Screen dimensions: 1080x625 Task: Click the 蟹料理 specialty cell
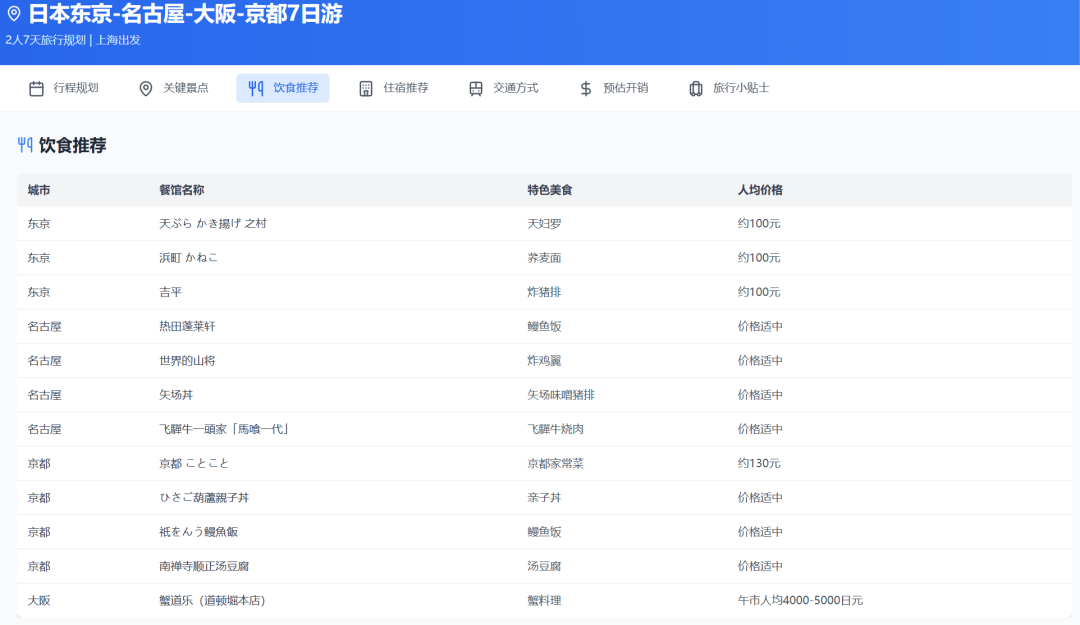544,601
